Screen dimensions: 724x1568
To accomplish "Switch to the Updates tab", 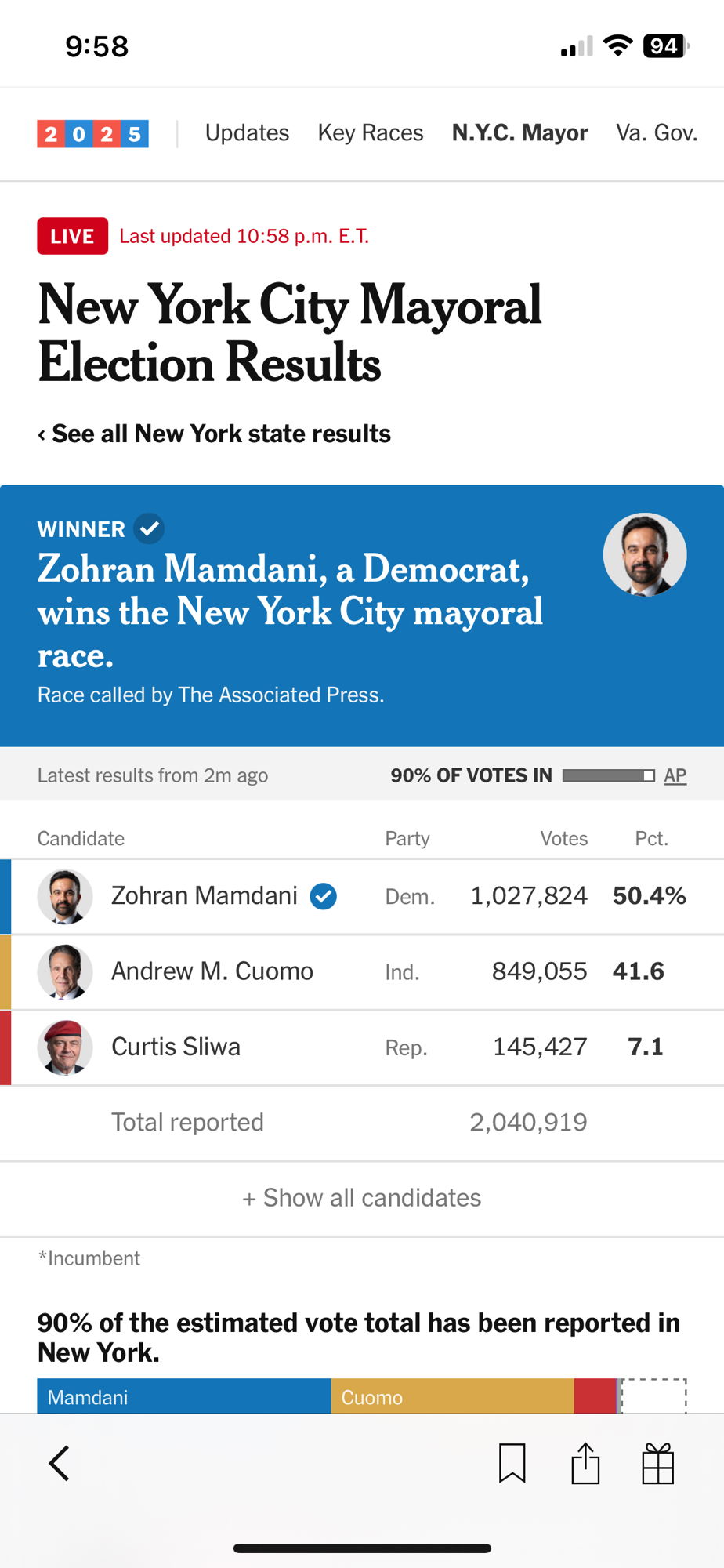I will (247, 133).
